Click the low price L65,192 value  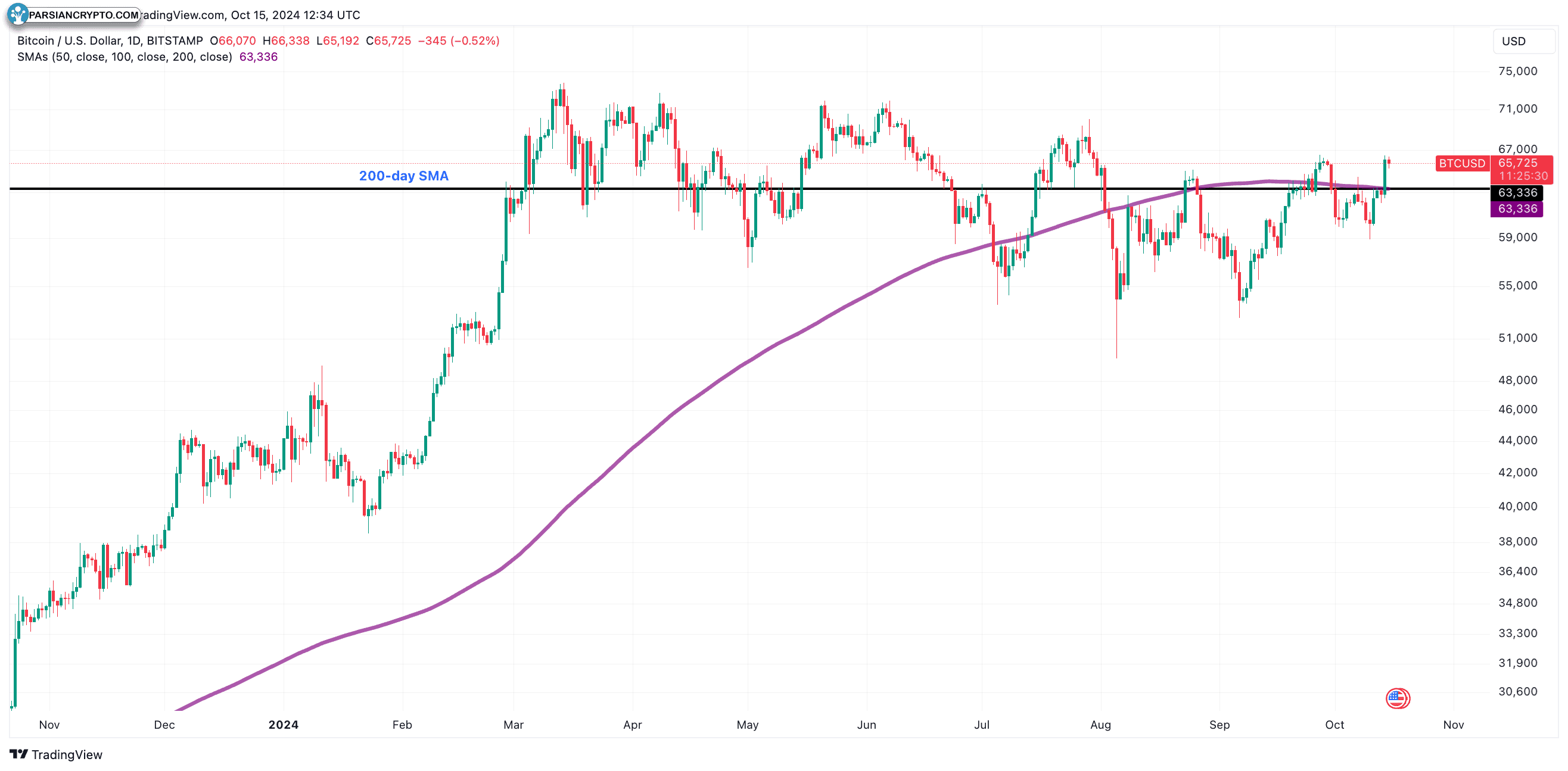point(338,40)
